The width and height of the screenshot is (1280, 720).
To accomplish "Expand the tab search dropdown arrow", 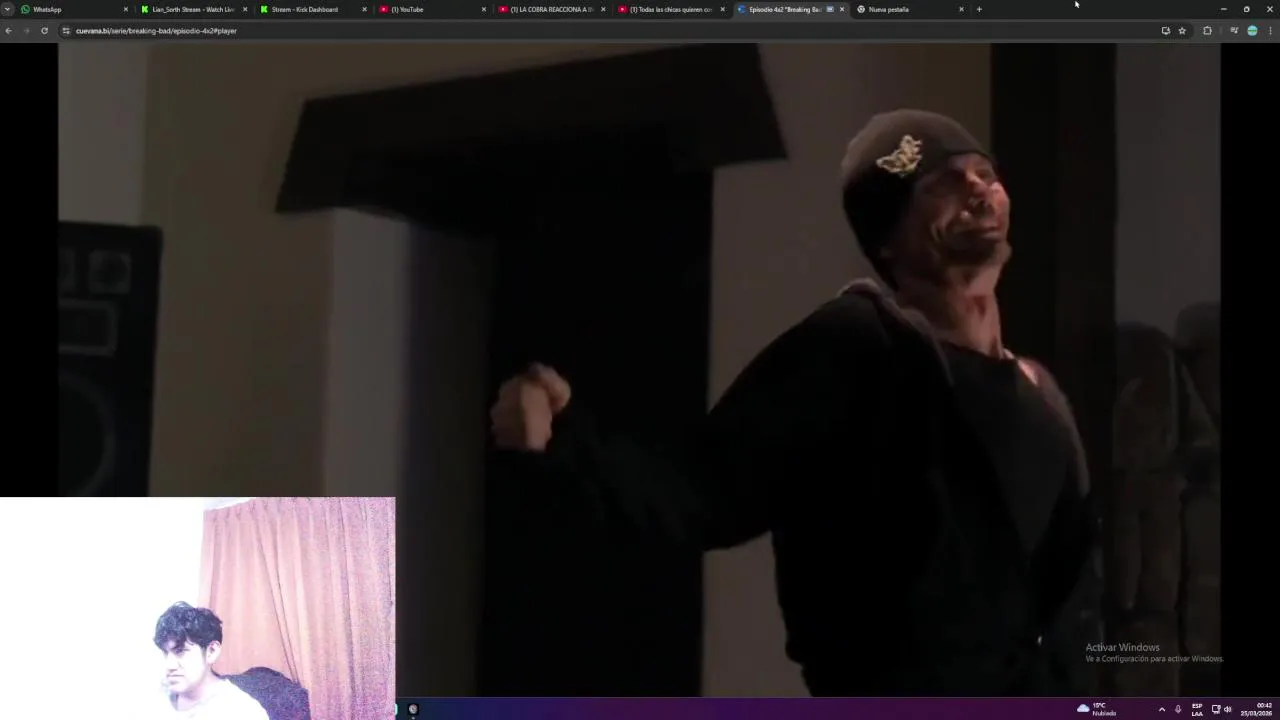I will 7,9.
